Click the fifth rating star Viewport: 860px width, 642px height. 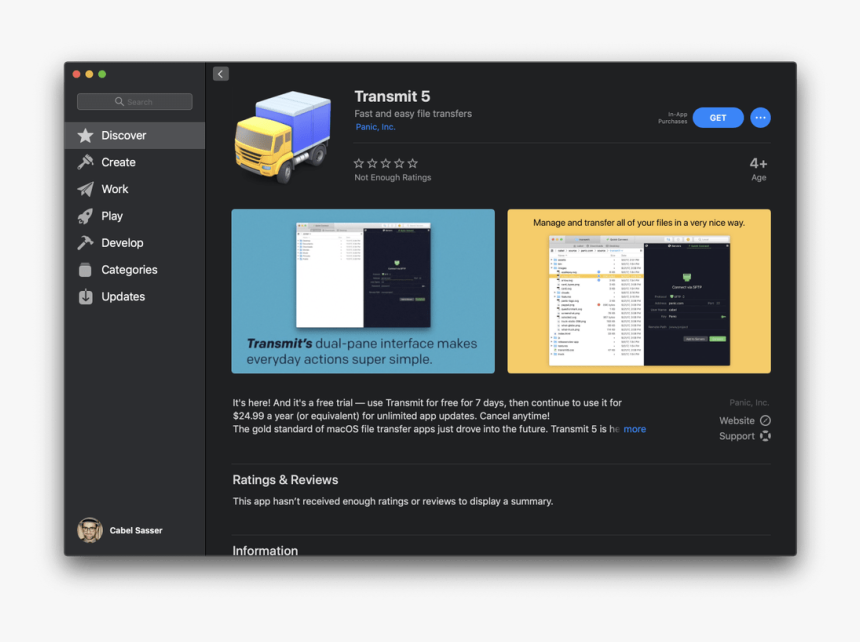(413, 163)
